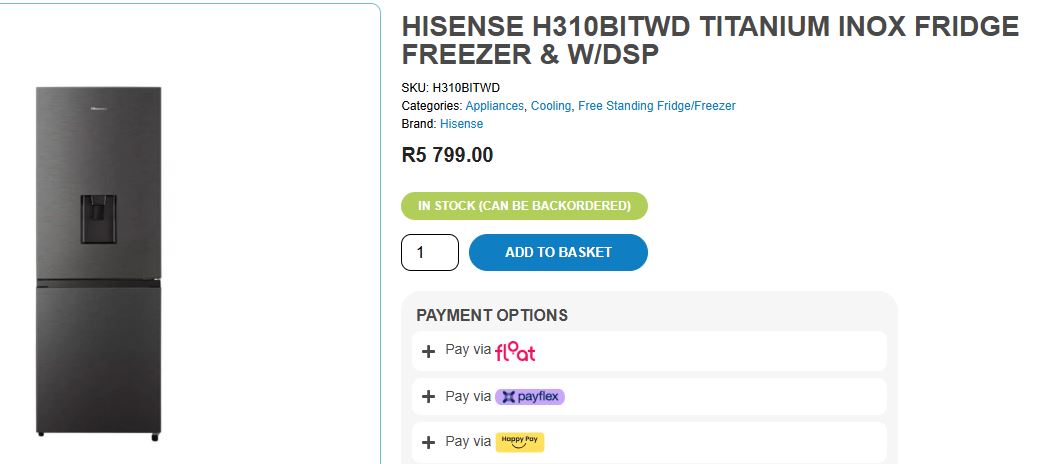Go to Free Standing Fridge/Freezer category
This screenshot has width=1041, height=464.
pyautogui.click(x=656, y=106)
